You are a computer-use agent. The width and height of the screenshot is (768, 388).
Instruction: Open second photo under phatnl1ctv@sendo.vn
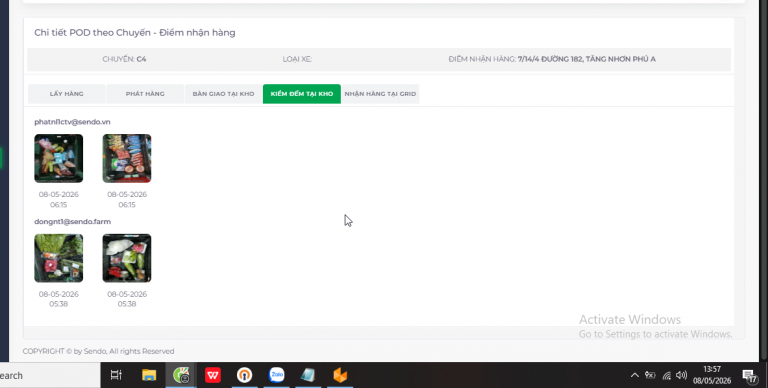(127, 158)
